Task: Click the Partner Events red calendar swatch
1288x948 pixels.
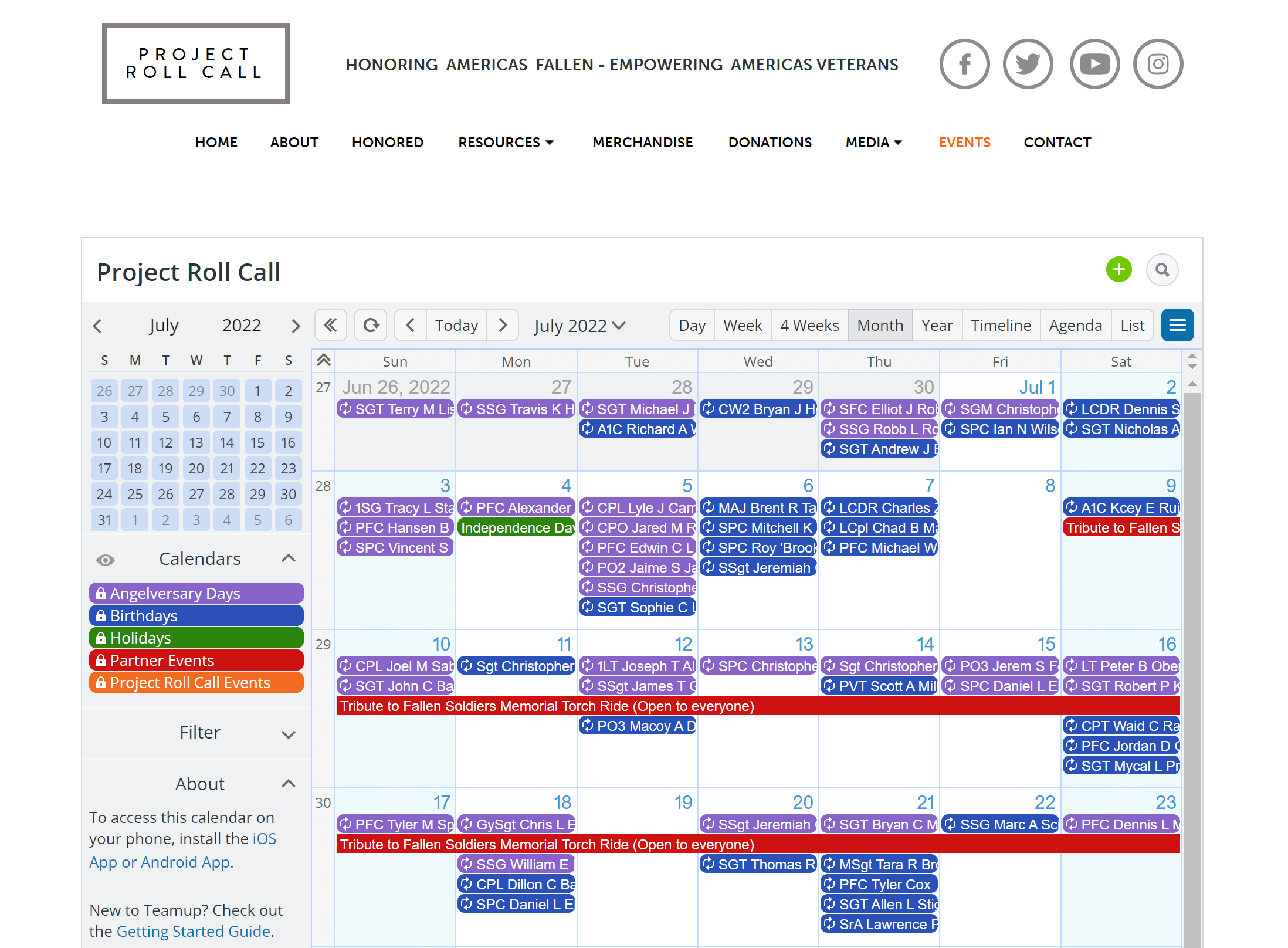Action: [x=196, y=660]
